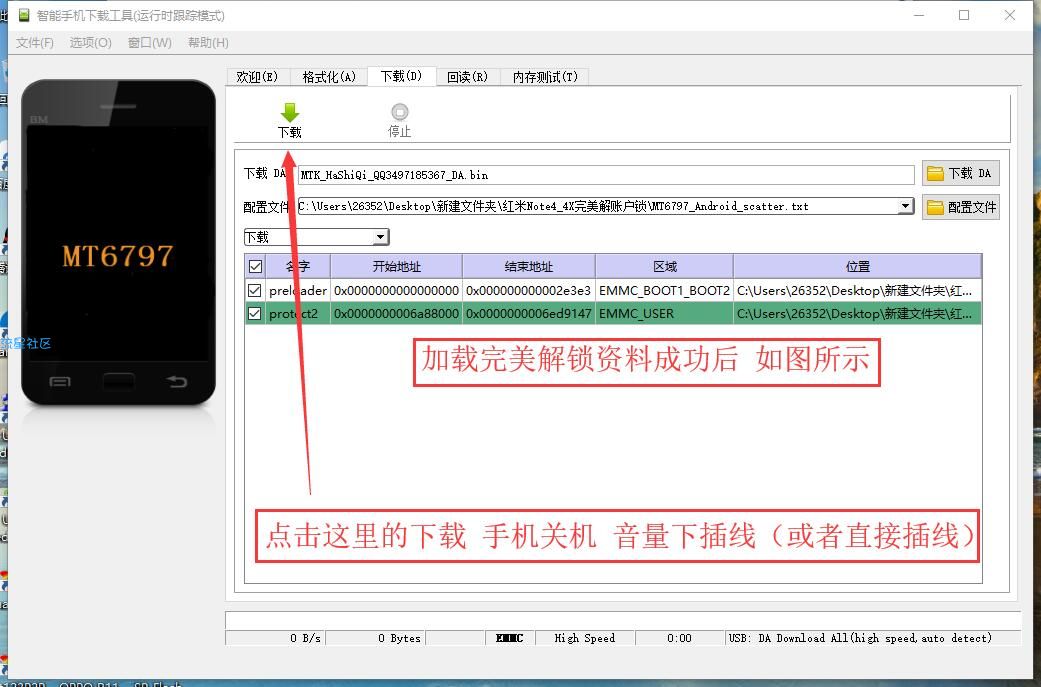Viewport: 1041px width, 687px height.
Task: Click the 结束地址 column header
Action: [528, 267]
